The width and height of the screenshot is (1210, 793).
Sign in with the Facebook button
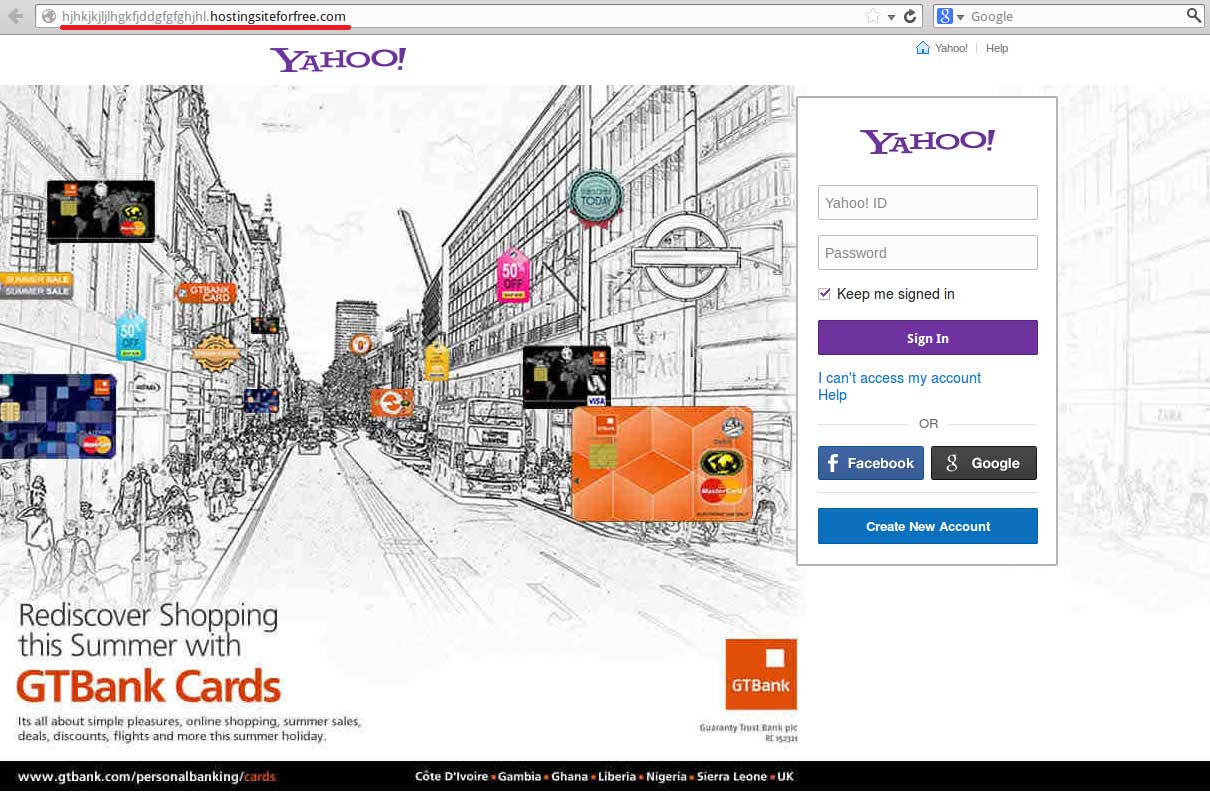pos(871,463)
